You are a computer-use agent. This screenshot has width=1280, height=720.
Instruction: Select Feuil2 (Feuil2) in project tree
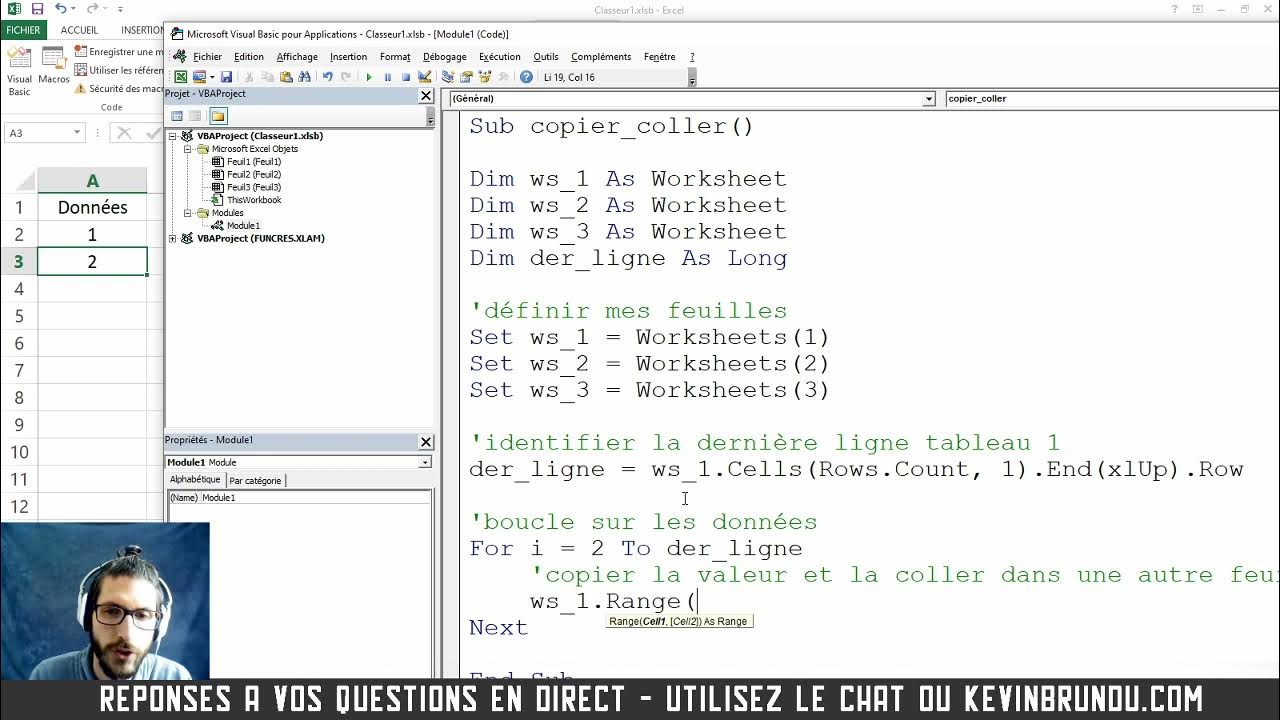(x=254, y=174)
